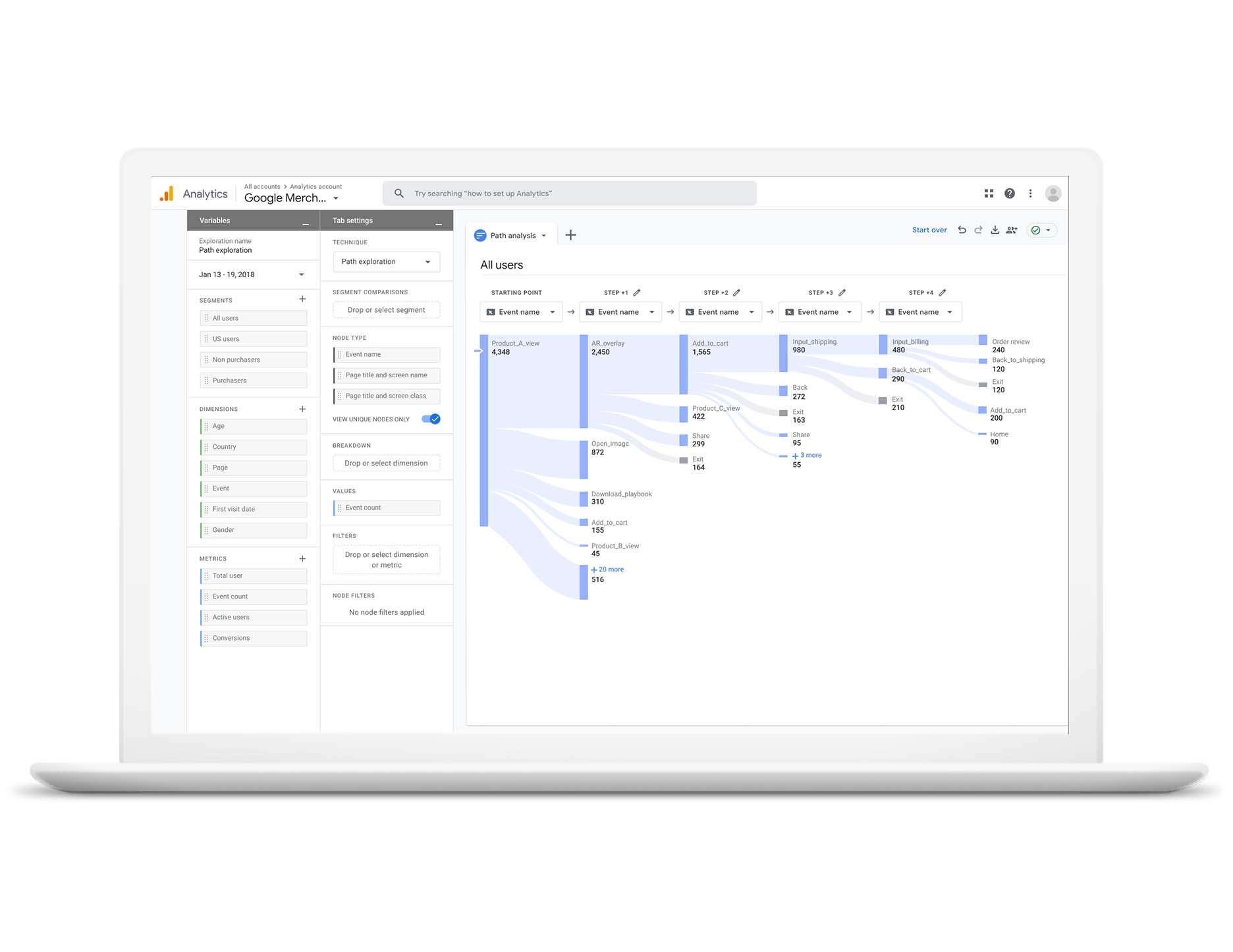Viewport: 1233px width, 952px height.
Task: Click the share users icon
Action: point(1012,230)
